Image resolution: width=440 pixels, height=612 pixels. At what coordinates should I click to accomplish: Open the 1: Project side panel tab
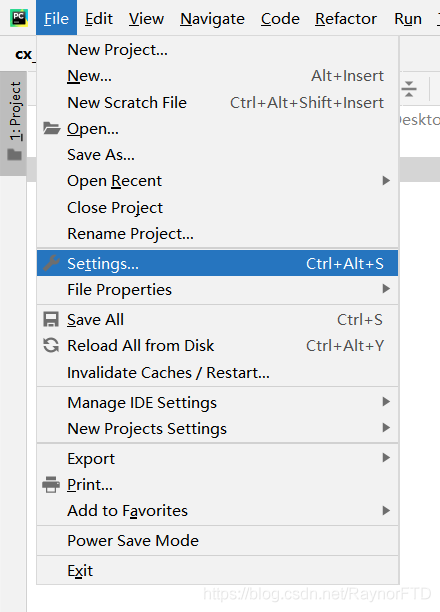point(14,123)
